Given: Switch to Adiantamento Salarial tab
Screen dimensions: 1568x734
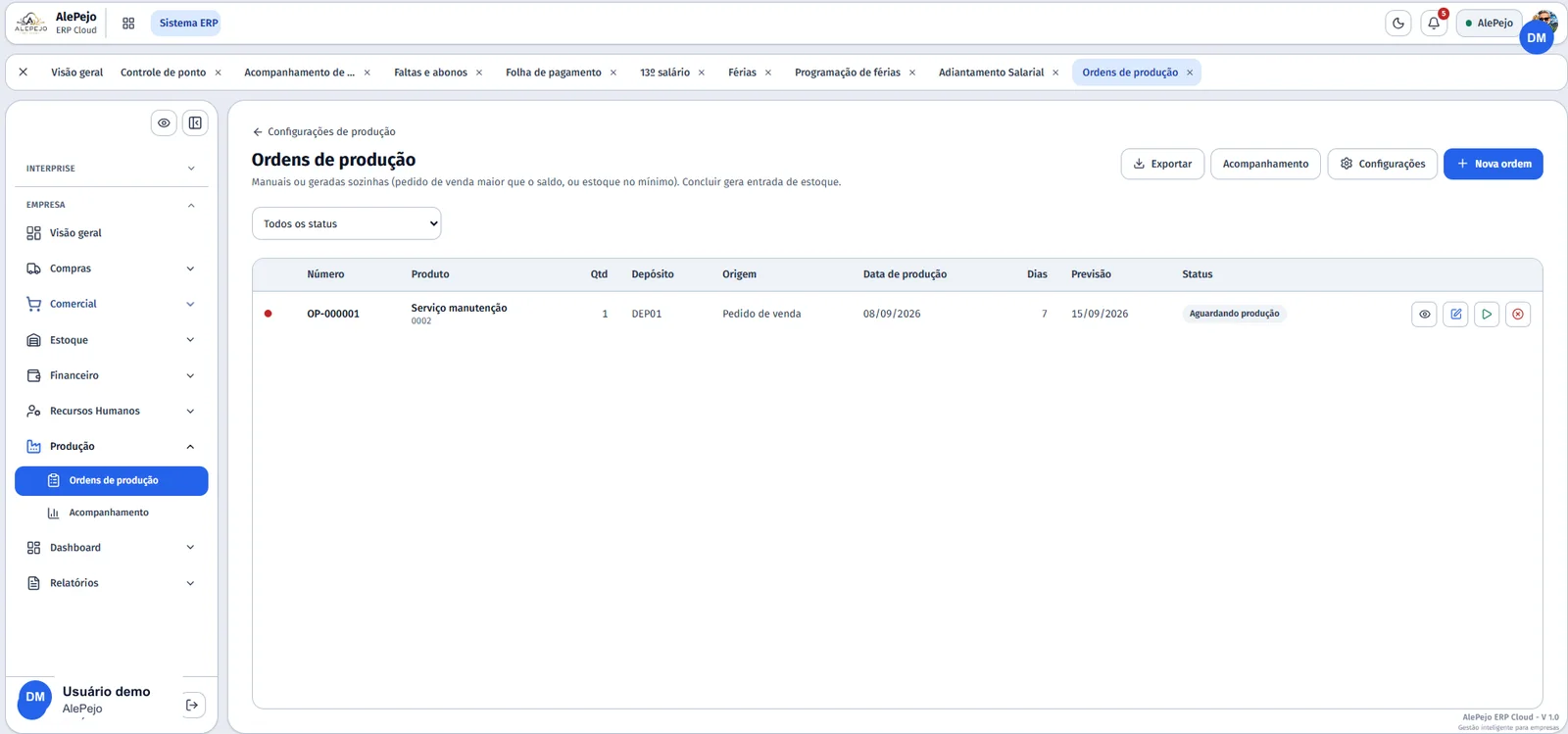Looking at the screenshot, I should tap(991, 73).
